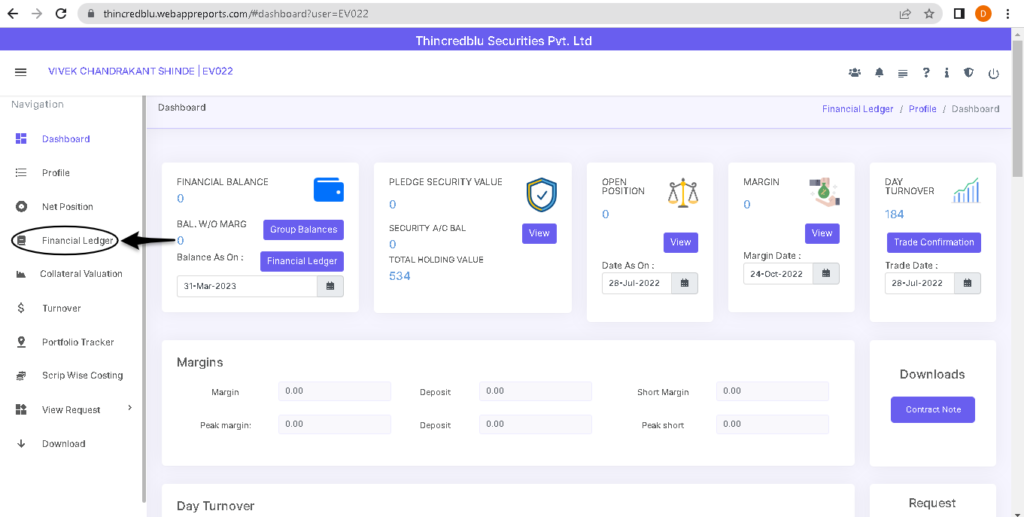Image resolution: width=1024 pixels, height=517 pixels.
Task: Click the power logout icon
Action: click(x=993, y=73)
